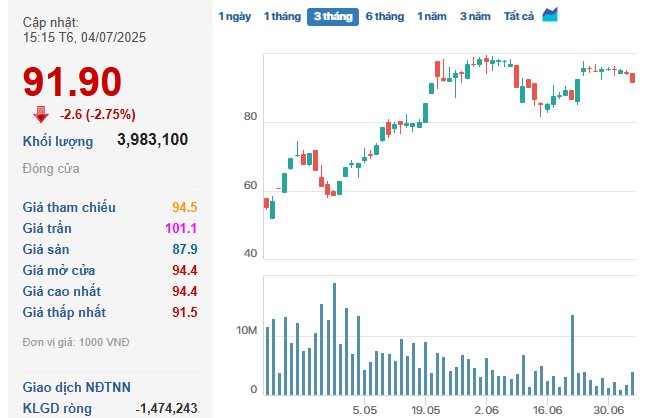Click the Khối lượng label

[58, 141]
